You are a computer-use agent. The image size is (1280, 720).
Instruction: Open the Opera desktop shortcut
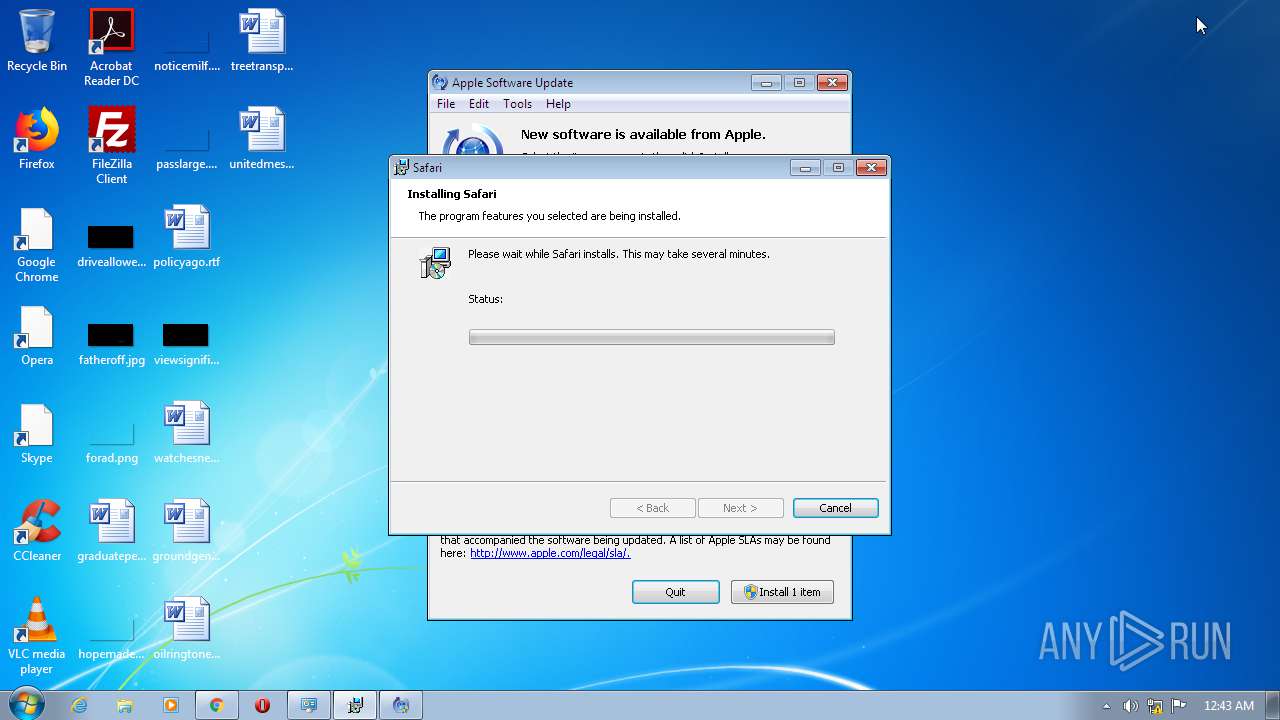pos(37,335)
